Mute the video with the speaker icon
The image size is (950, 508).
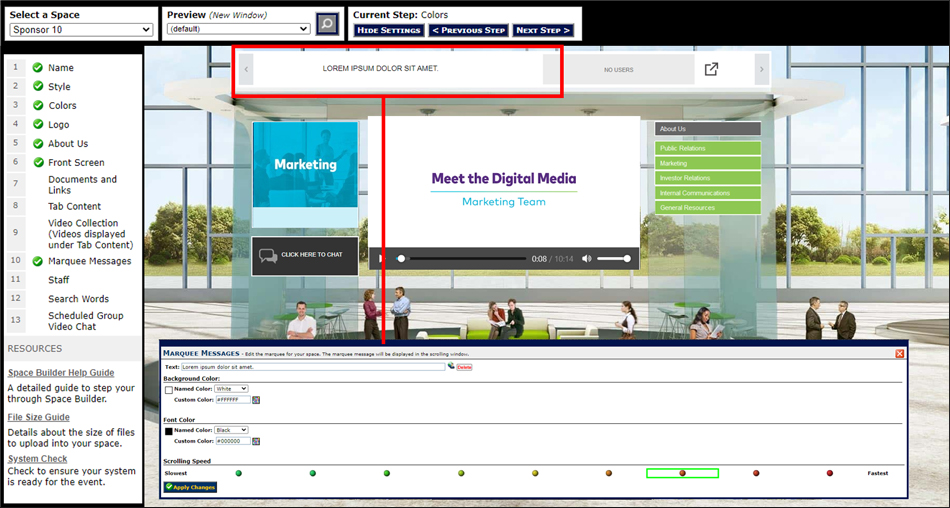pos(587,259)
